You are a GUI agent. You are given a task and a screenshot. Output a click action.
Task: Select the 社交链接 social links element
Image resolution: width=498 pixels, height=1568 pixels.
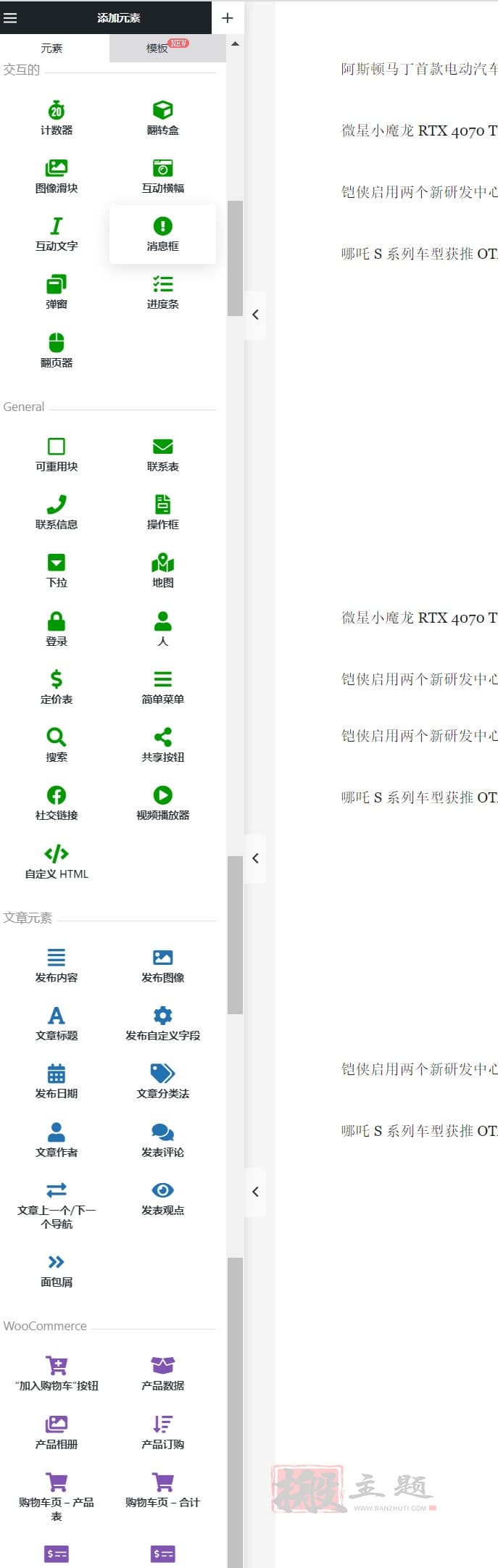point(57,803)
